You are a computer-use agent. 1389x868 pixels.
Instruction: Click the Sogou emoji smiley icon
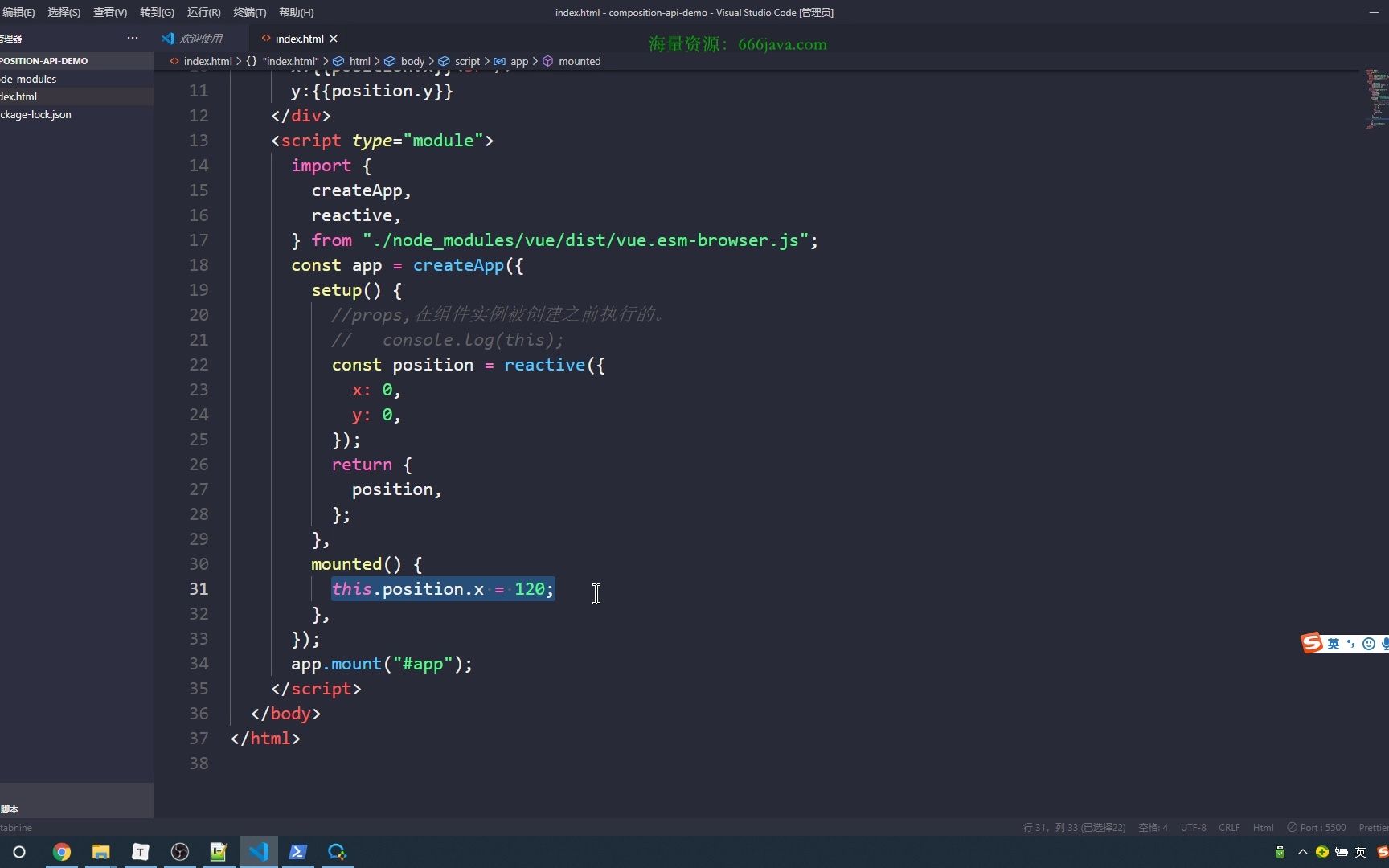click(1369, 643)
